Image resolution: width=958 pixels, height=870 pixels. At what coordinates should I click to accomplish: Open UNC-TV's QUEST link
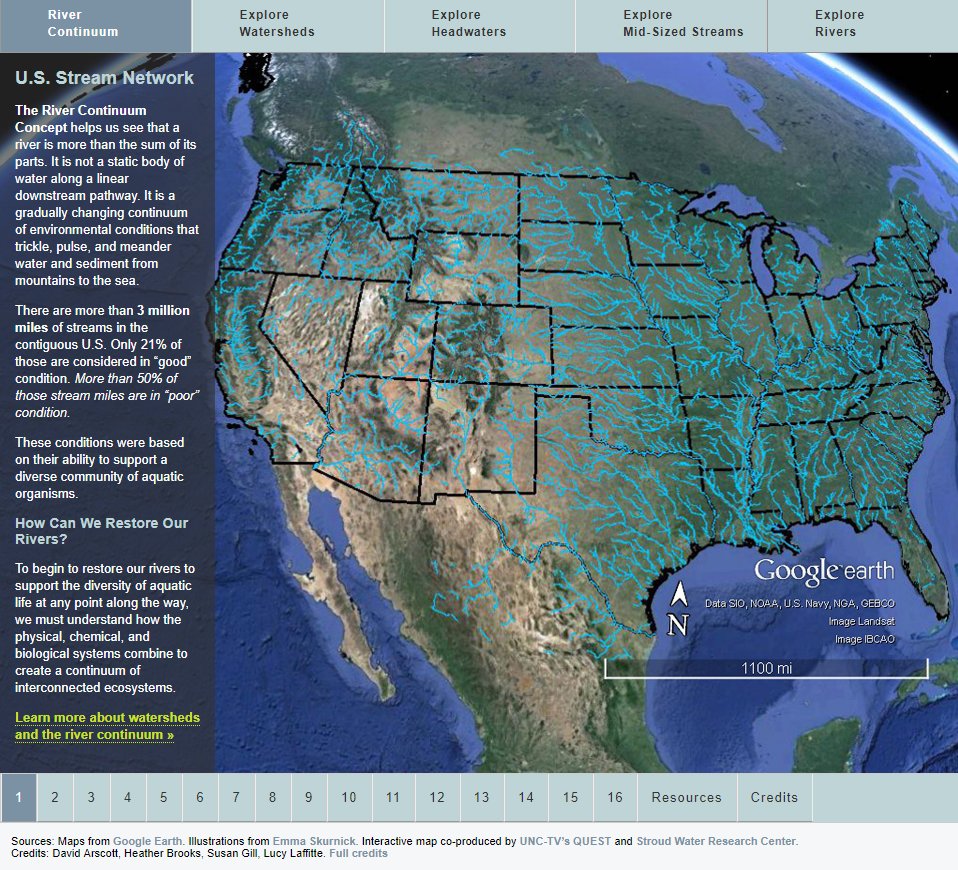[x=565, y=841]
